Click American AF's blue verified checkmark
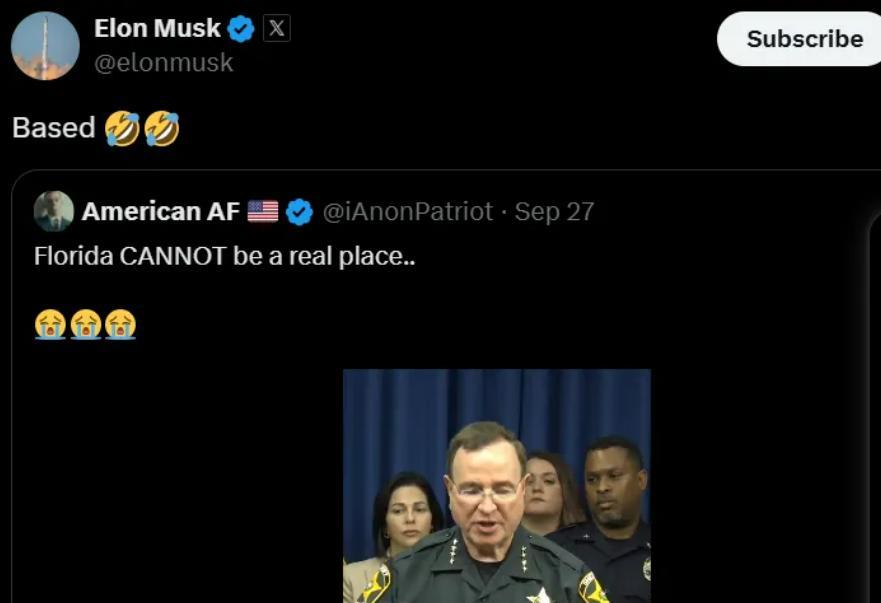Screen dimensions: 881x603 pyautogui.click(x=299, y=211)
